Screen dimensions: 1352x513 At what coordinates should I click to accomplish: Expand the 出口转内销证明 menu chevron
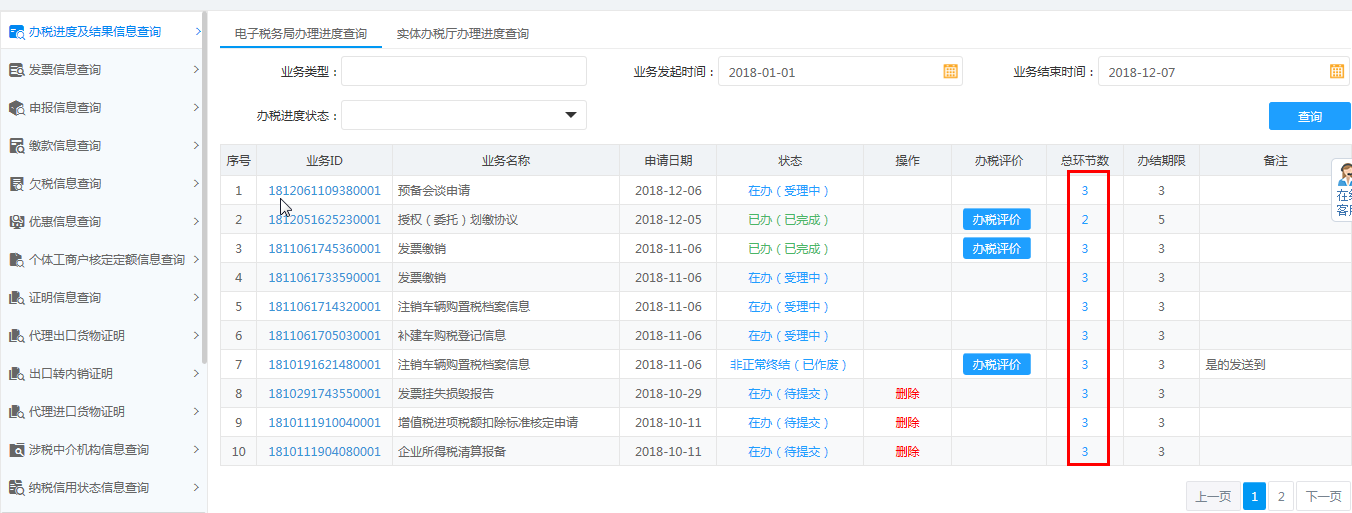(x=196, y=373)
